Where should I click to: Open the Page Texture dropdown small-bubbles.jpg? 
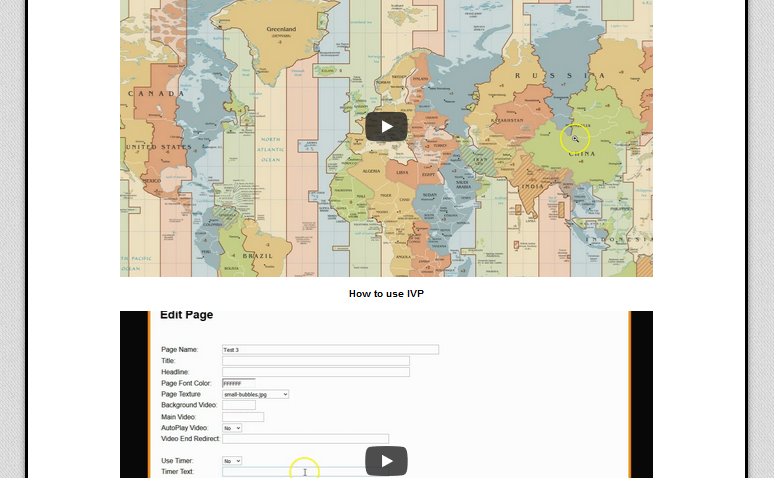coord(255,394)
